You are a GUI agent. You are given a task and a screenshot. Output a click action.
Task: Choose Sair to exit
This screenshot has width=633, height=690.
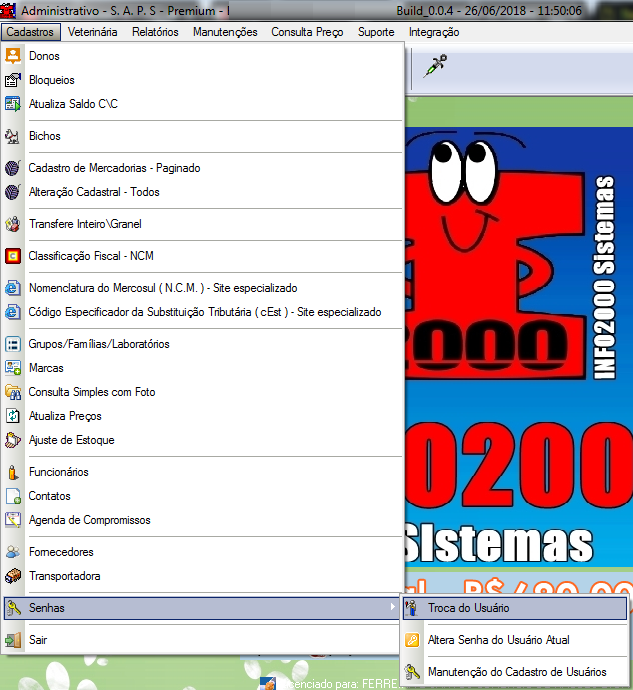pyautogui.click(x=203, y=640)
